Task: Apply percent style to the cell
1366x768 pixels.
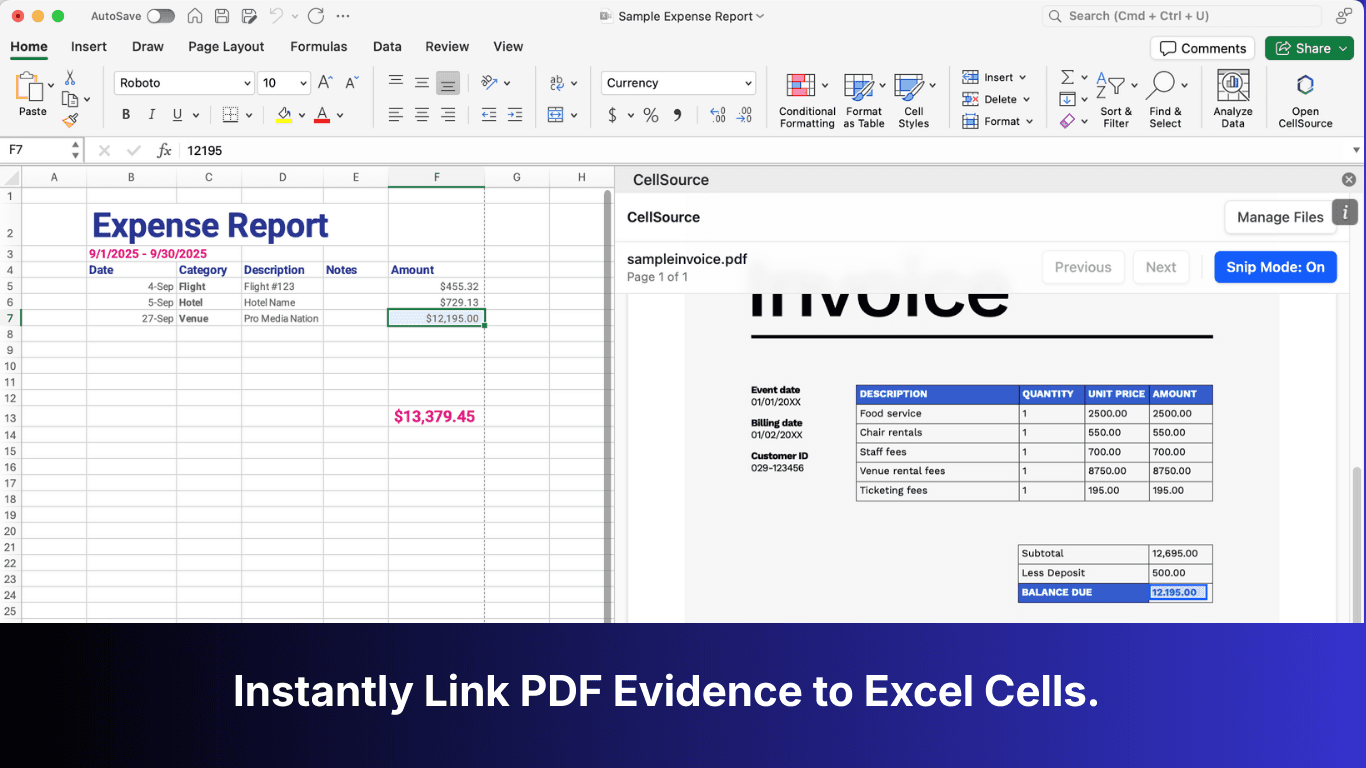Action: click(x=650, y=115)
